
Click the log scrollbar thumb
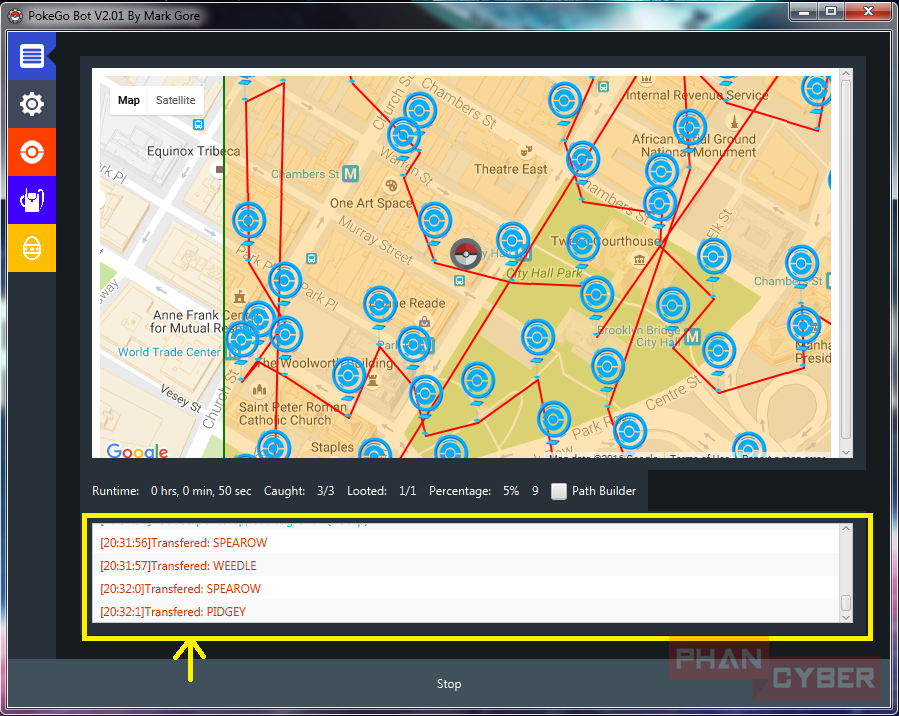[846, 603]
